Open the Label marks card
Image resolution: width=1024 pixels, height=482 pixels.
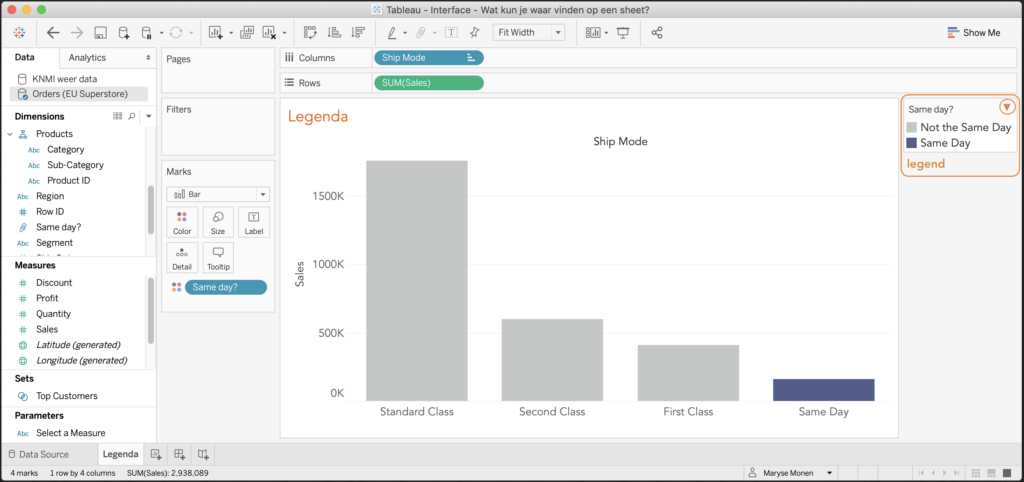(x=253, y=222)
